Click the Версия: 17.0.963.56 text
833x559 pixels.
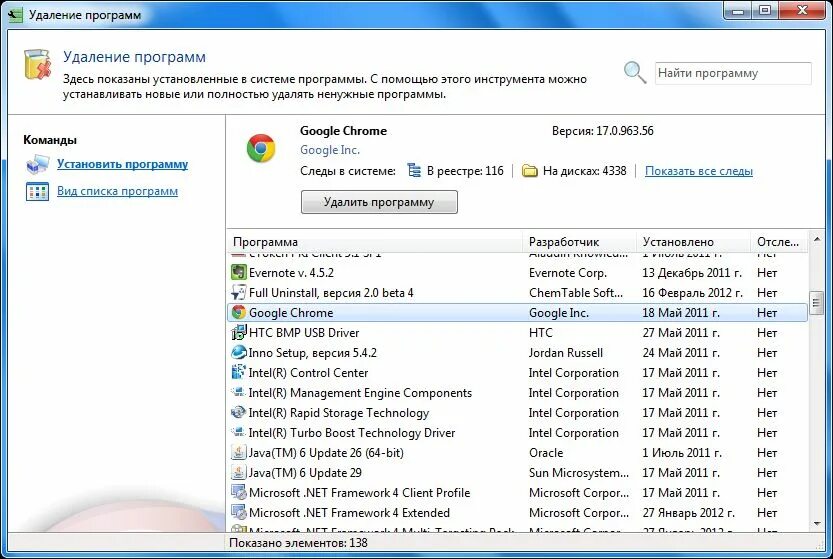pos(602,131)
